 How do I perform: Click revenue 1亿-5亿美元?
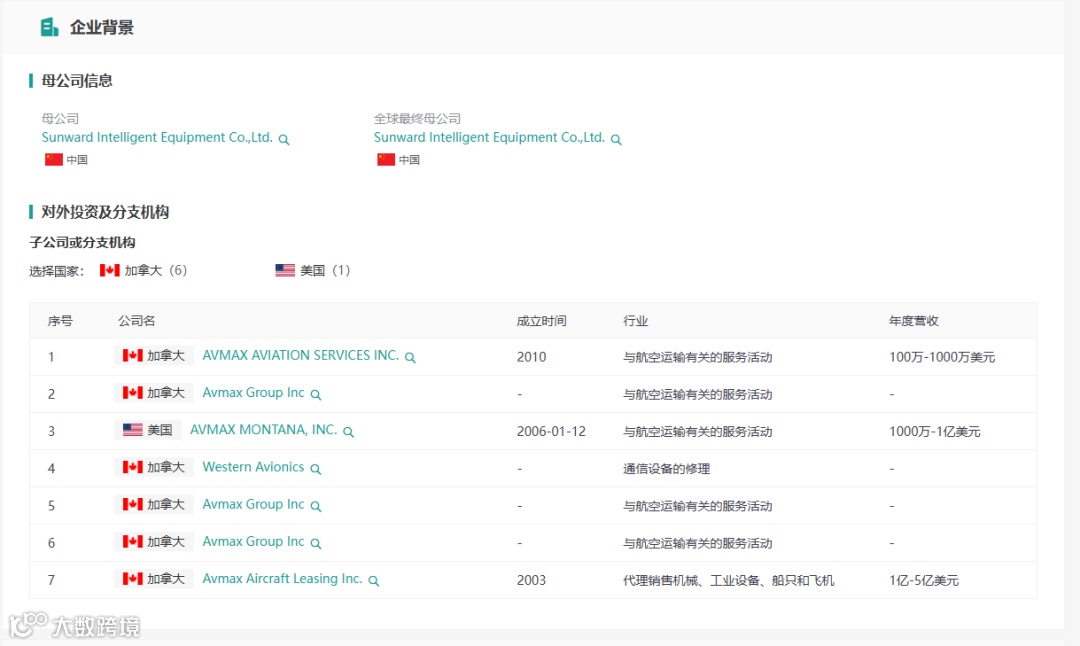[x=923, y=581]
